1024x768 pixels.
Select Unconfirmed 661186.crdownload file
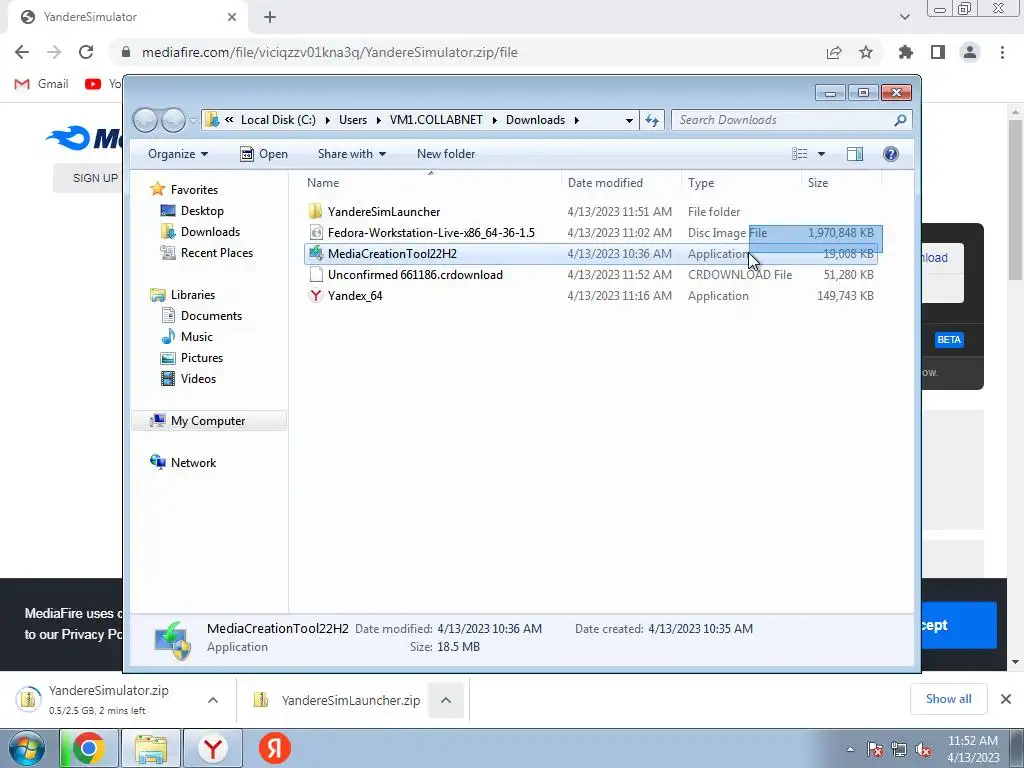(x=590, y=275)
